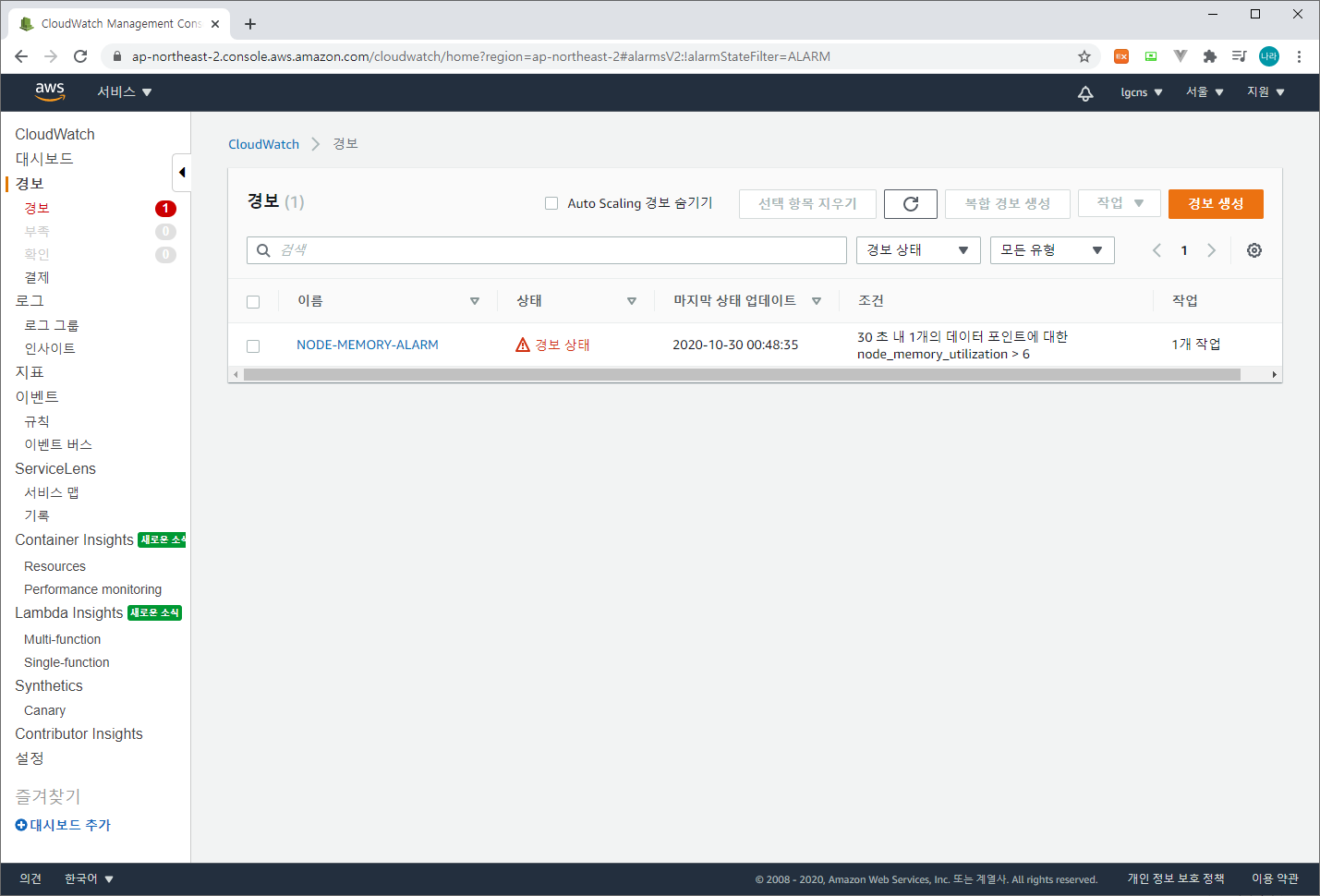Click the 1 action cell text
Viewport: 1320px width, 896px height.
[1196, 344]
